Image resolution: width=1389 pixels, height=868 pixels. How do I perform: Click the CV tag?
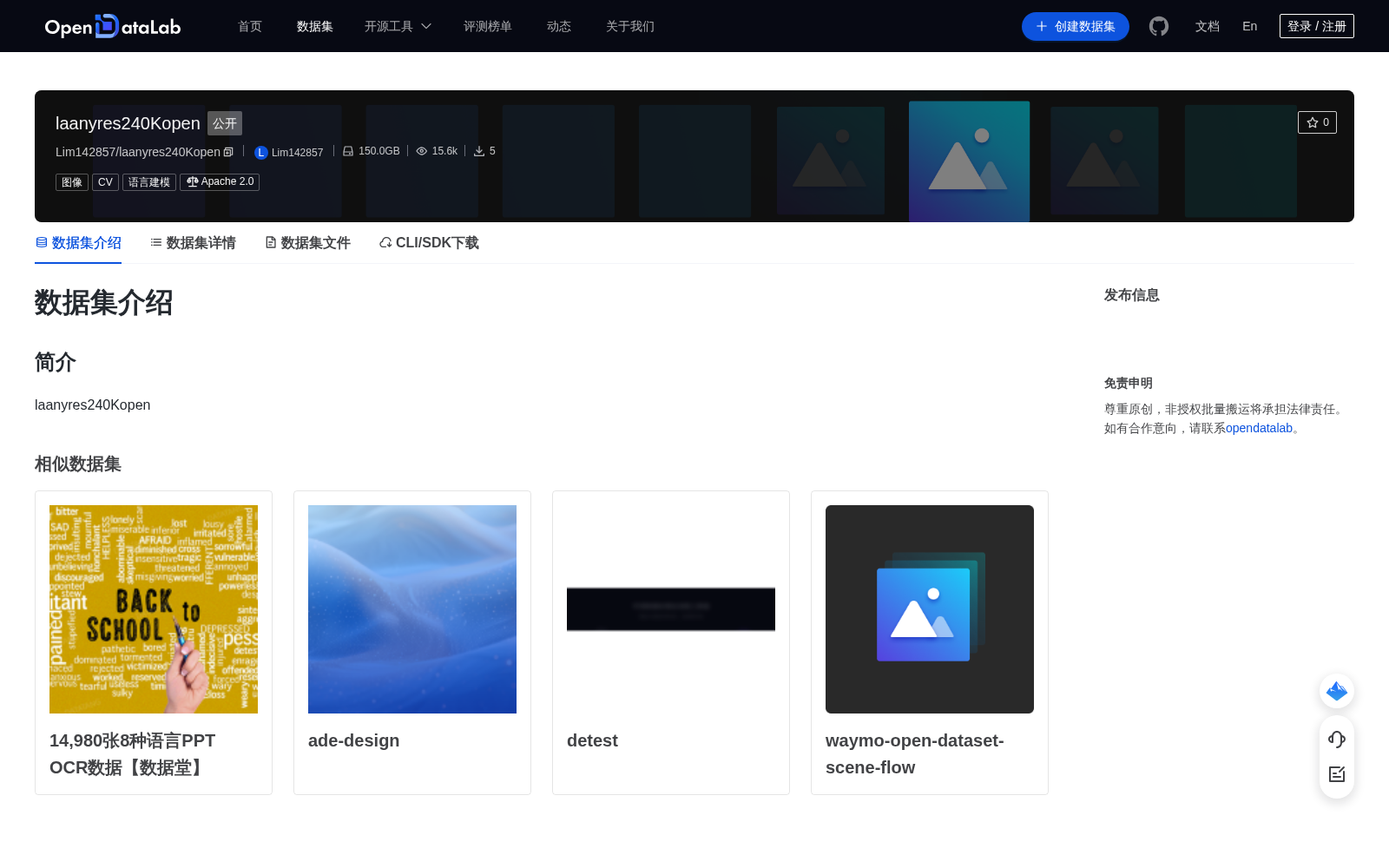(105, 182)
